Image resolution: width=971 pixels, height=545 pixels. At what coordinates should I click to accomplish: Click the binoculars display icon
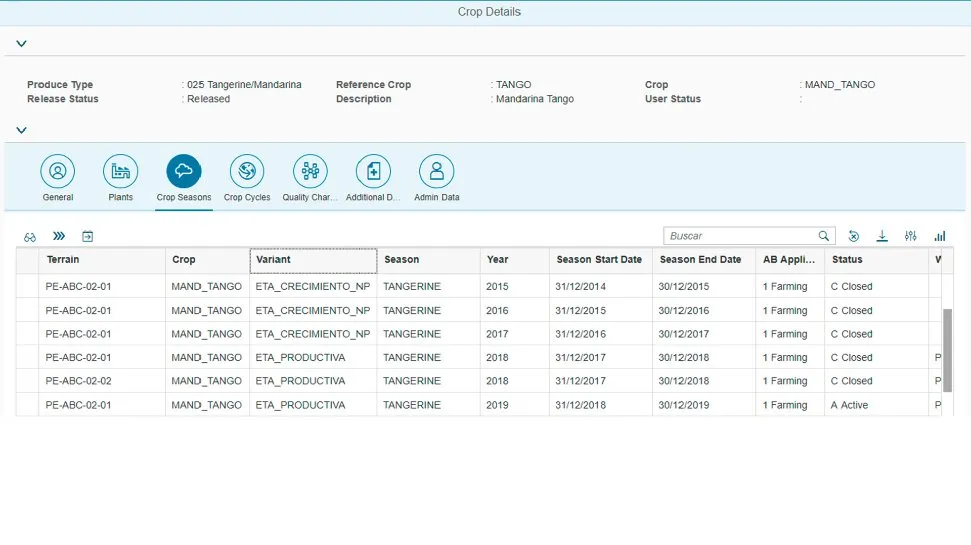[x=30, y=237]
